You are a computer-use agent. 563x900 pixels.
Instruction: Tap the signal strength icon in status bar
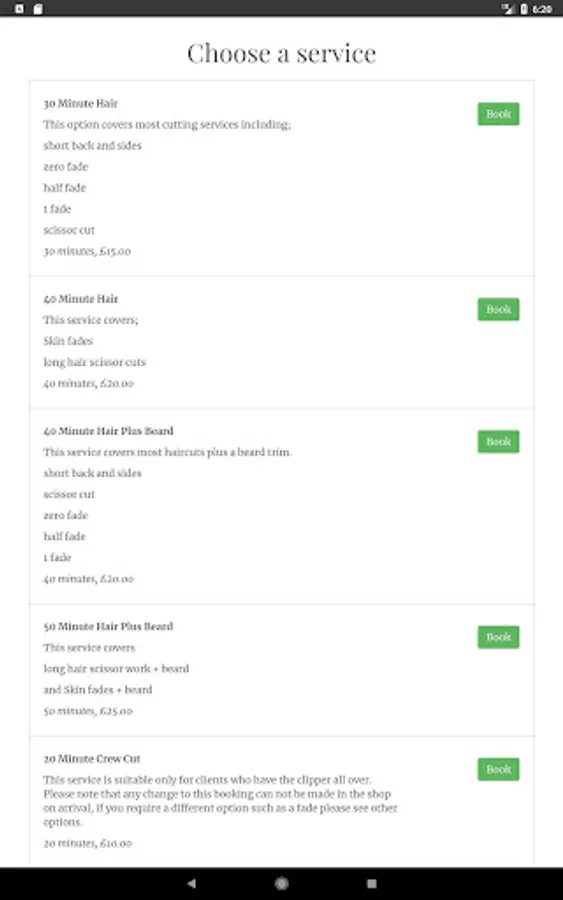pos(508,9)
